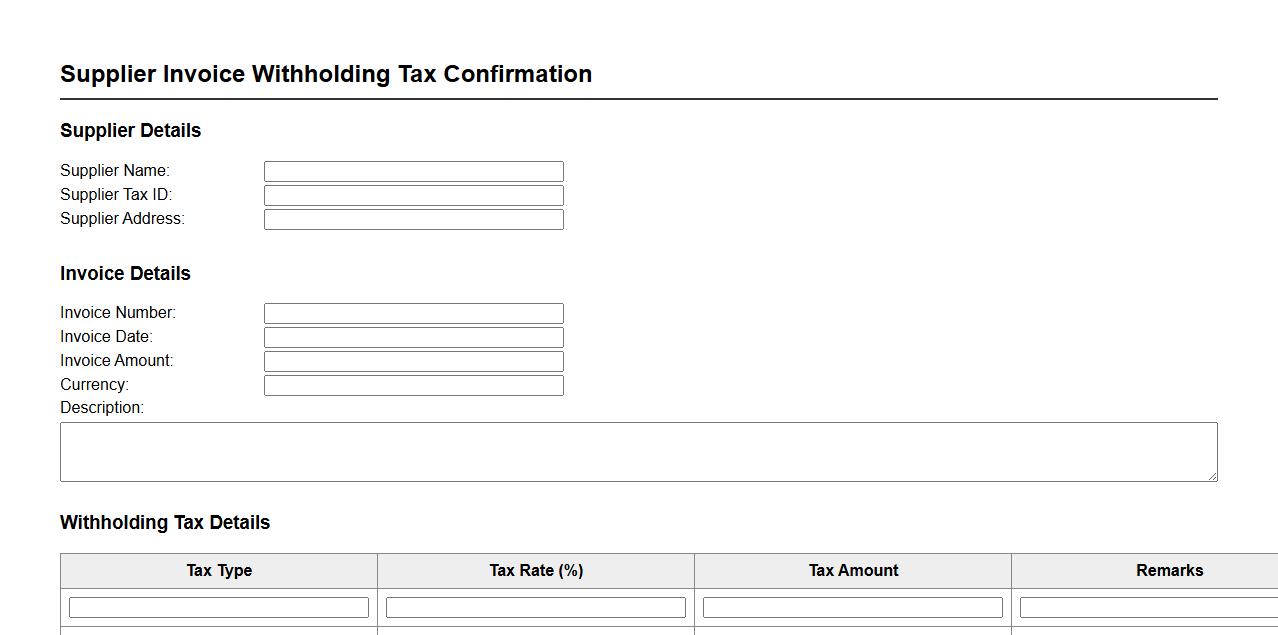Screen dimensions: 1278x635
Task: Click inside the Description text area
Action: tap(638, 451)
